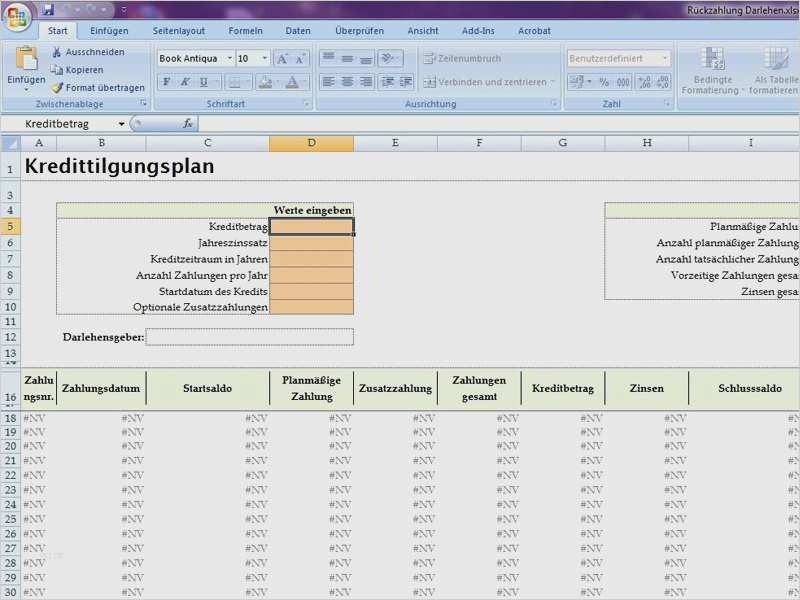Select the Kreditbetrag input cell D5

[x=311, y=226]
